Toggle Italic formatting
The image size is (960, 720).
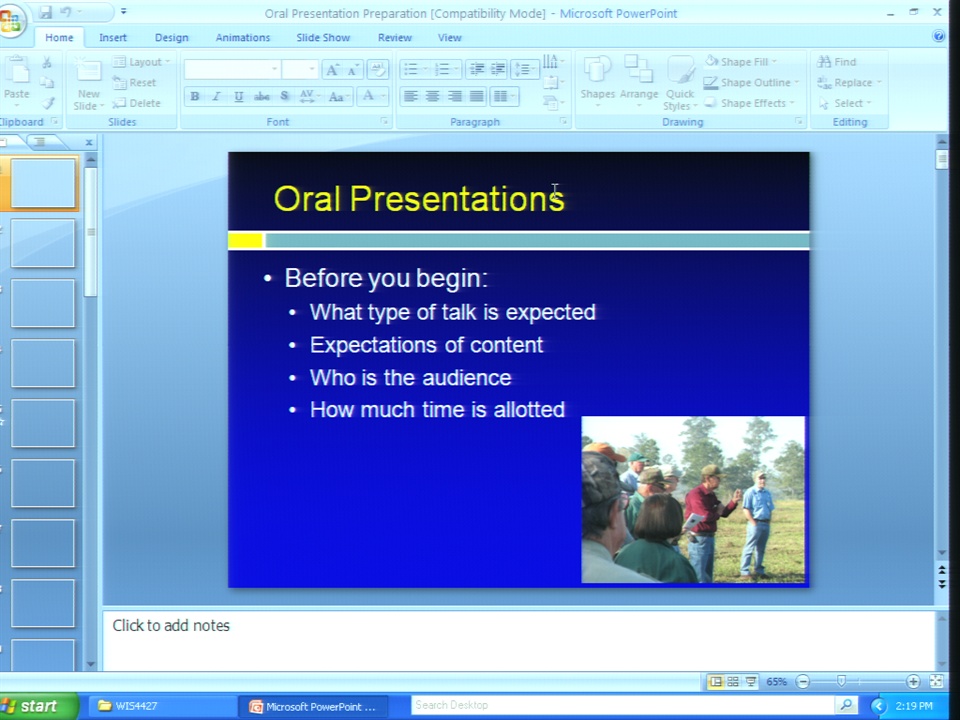coord(216,96)
